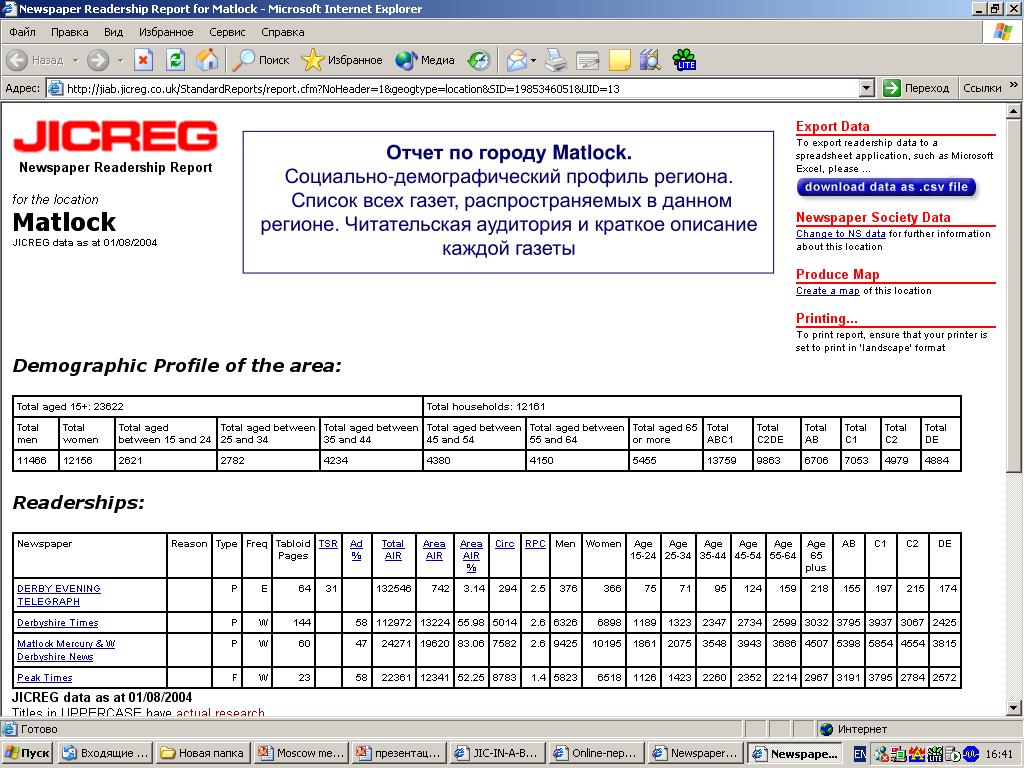Viewport: 1024px width, 768px height.
Task: Click the Ad % column header link
Action: [356, 550]
